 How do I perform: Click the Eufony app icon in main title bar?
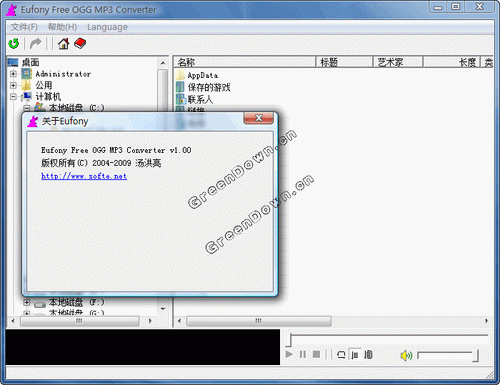[x=12, y=10]
